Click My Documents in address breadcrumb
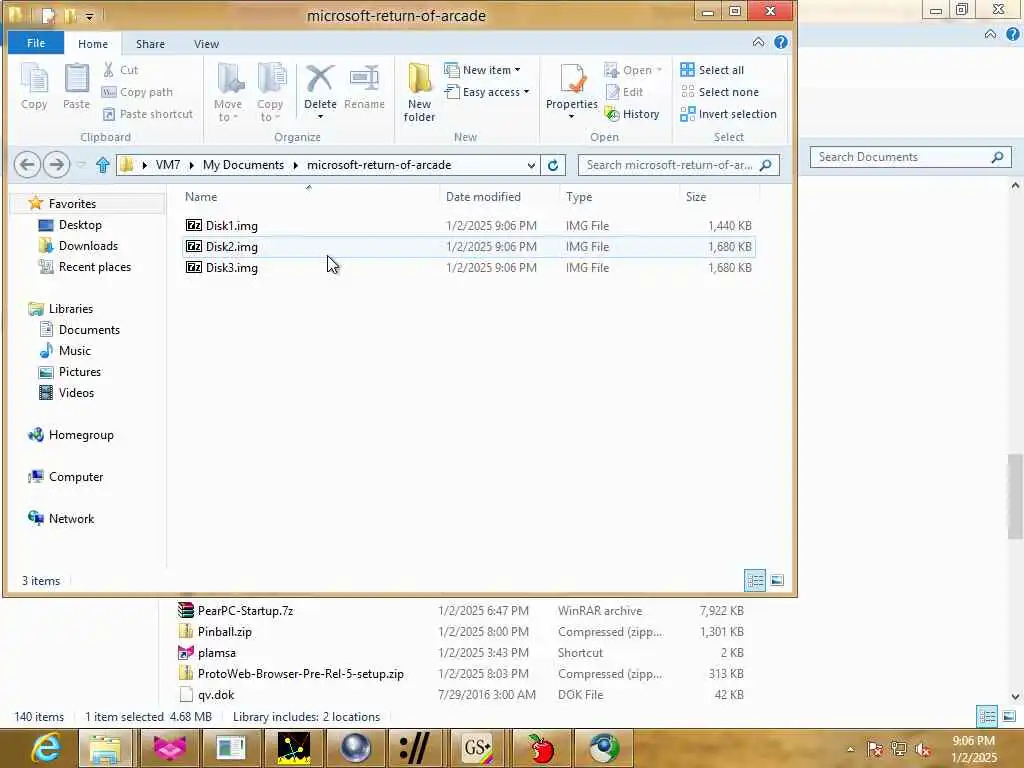Image resolution: width=1024 pixels, height=768 pixels. [x=243, y=165]
